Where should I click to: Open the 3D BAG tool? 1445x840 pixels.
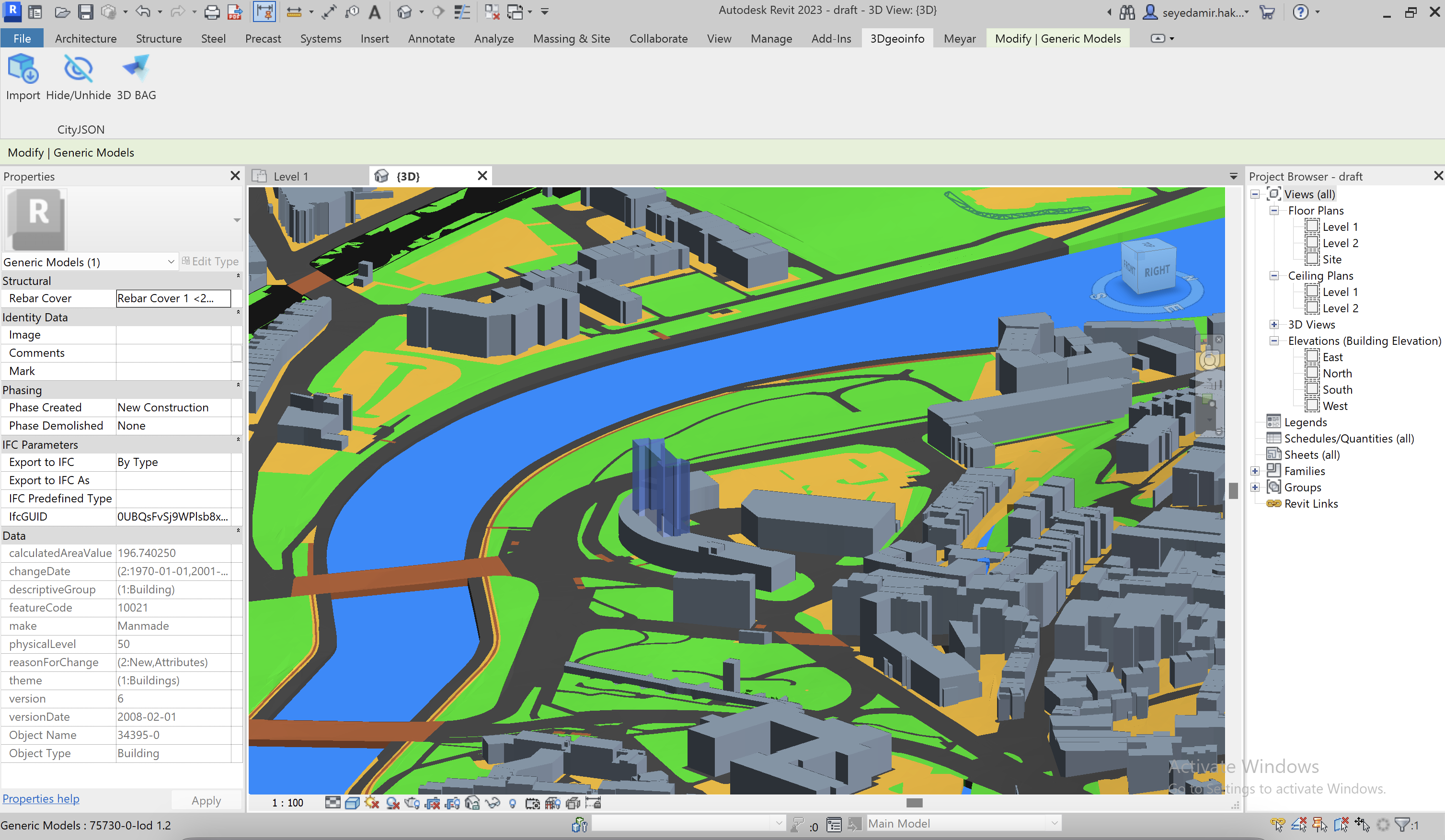pos(137,76)
